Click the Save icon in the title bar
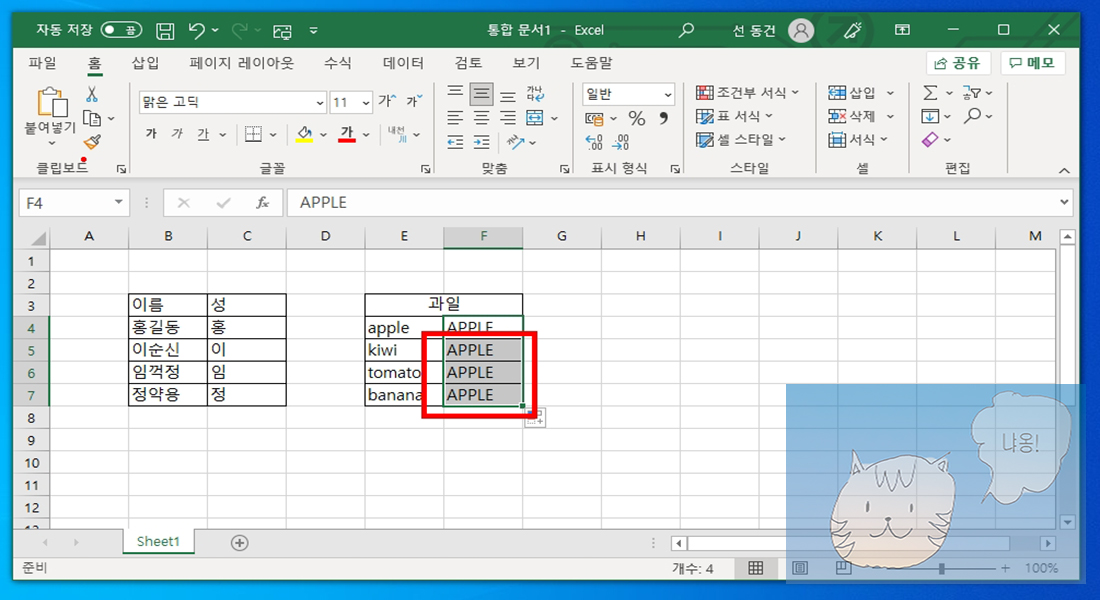This screenshot has height=600, width=1100. [165, 30]
